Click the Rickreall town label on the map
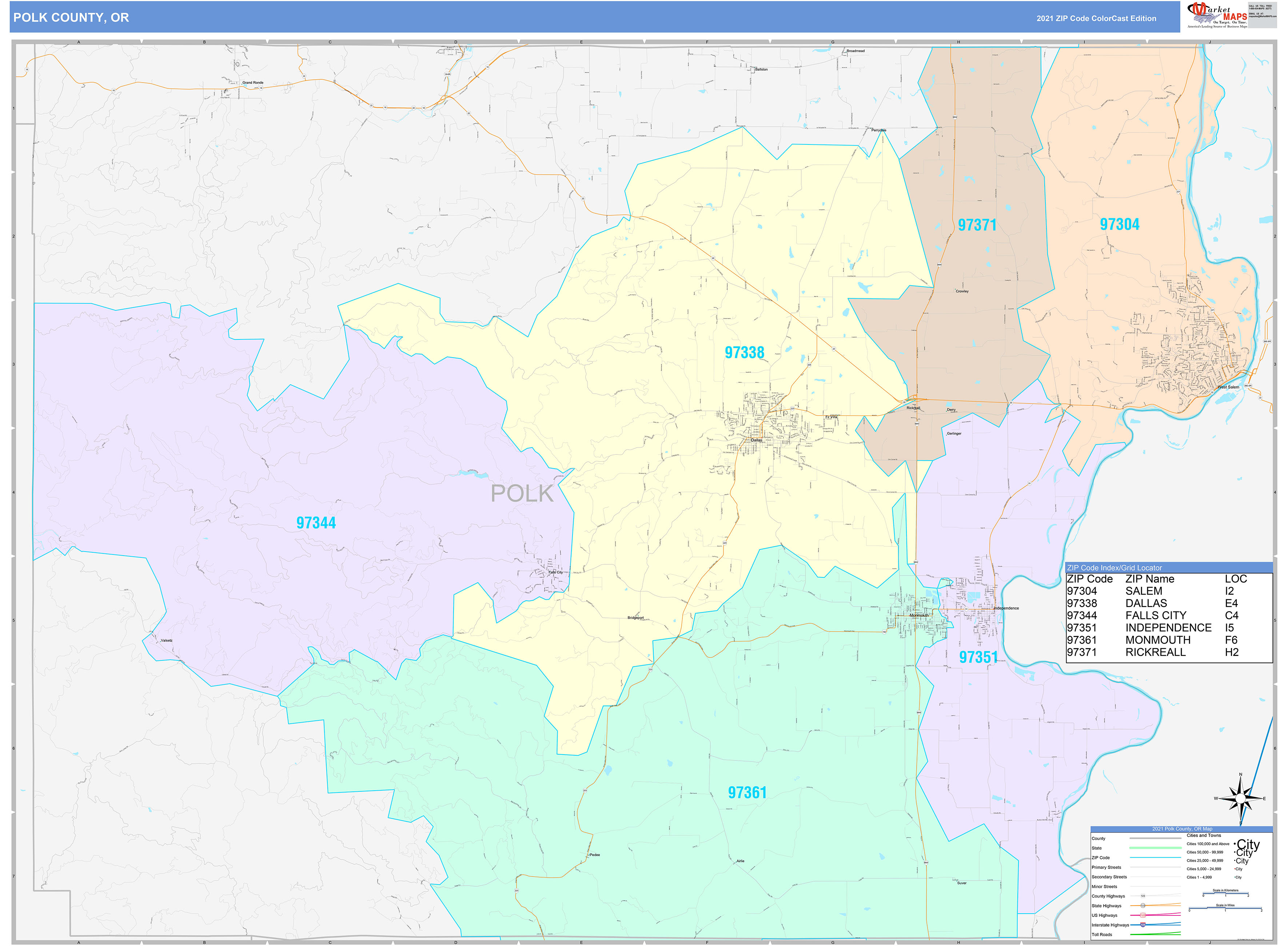This screenshot has width=1288, height=946. [x=913, y=408]
